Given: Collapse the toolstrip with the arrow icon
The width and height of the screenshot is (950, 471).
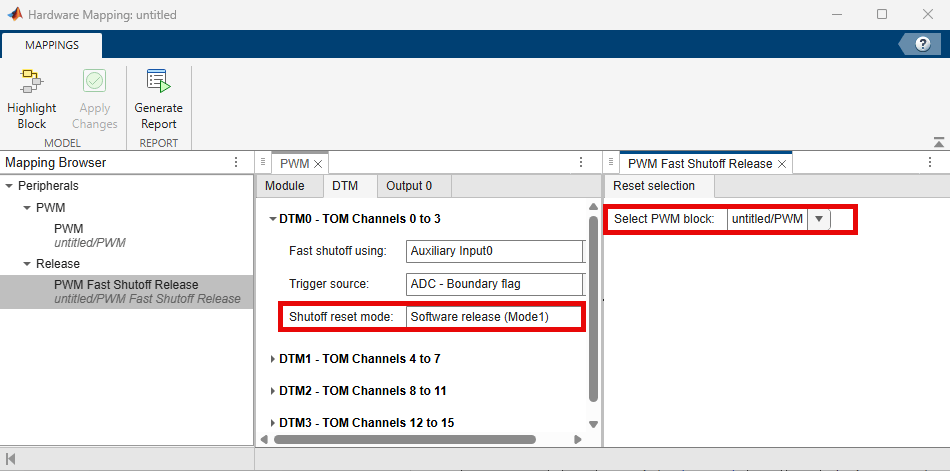Looking at the screenshot, I should coord(938,142).
